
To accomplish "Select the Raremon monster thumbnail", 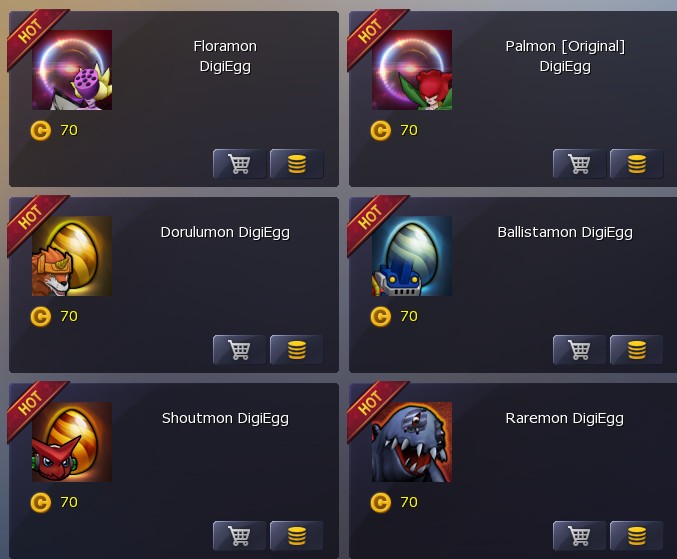I will point(412,442).
